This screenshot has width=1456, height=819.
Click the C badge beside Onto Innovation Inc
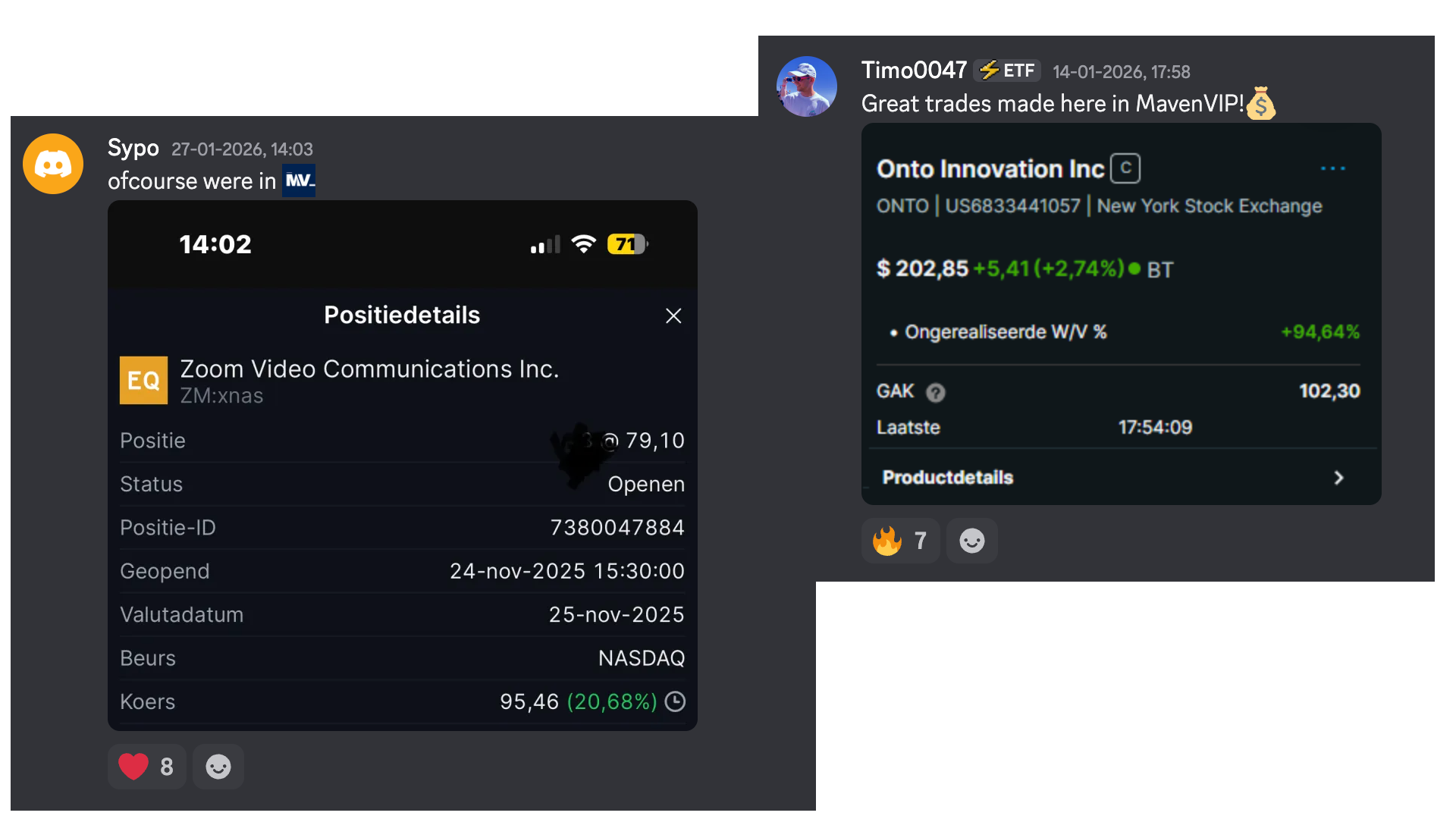[x=1125, y=168]
